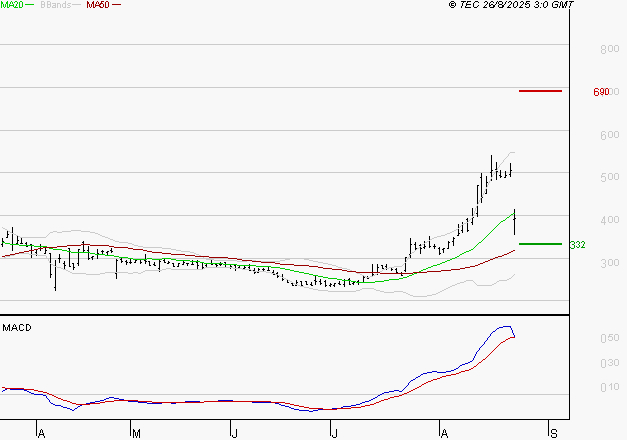
Task: Click the 030 MACD axis label
Action: pos(610,363)
